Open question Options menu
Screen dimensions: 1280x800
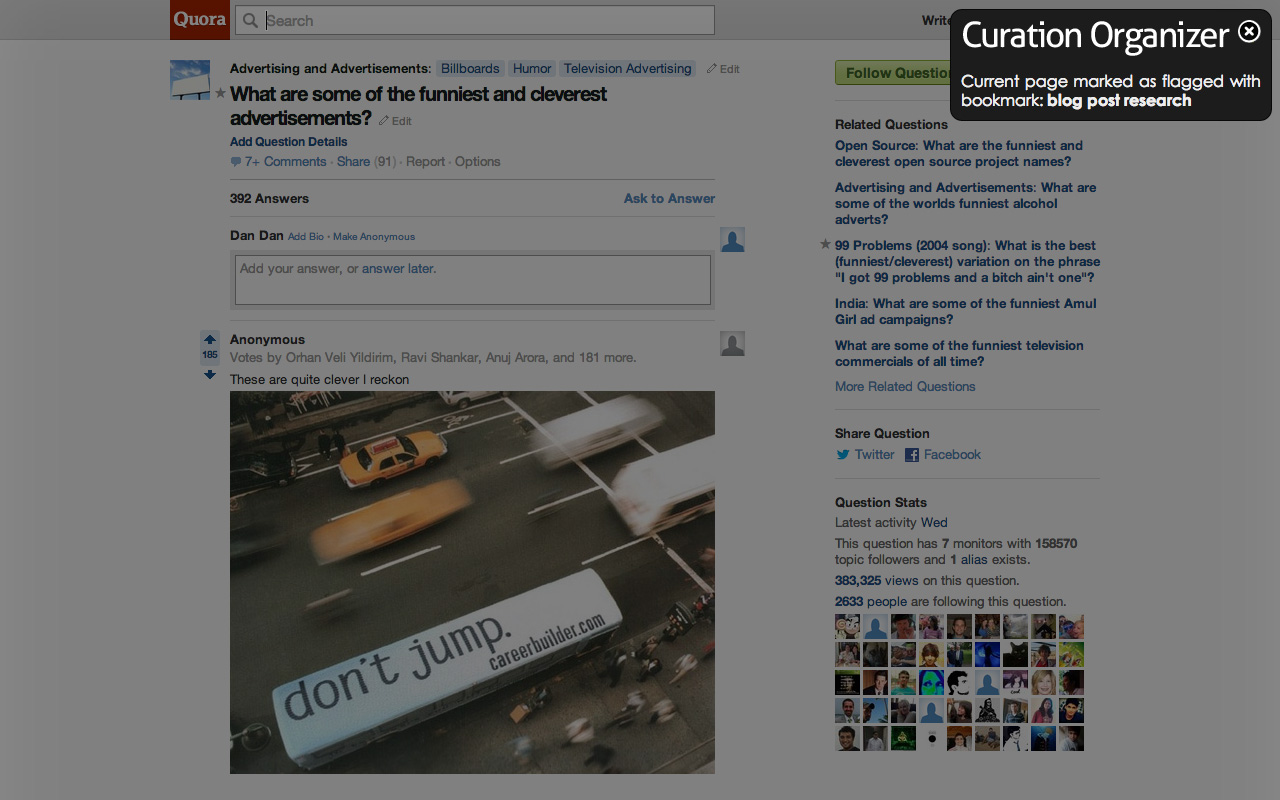pyautogui.click(x=478, y=161)
